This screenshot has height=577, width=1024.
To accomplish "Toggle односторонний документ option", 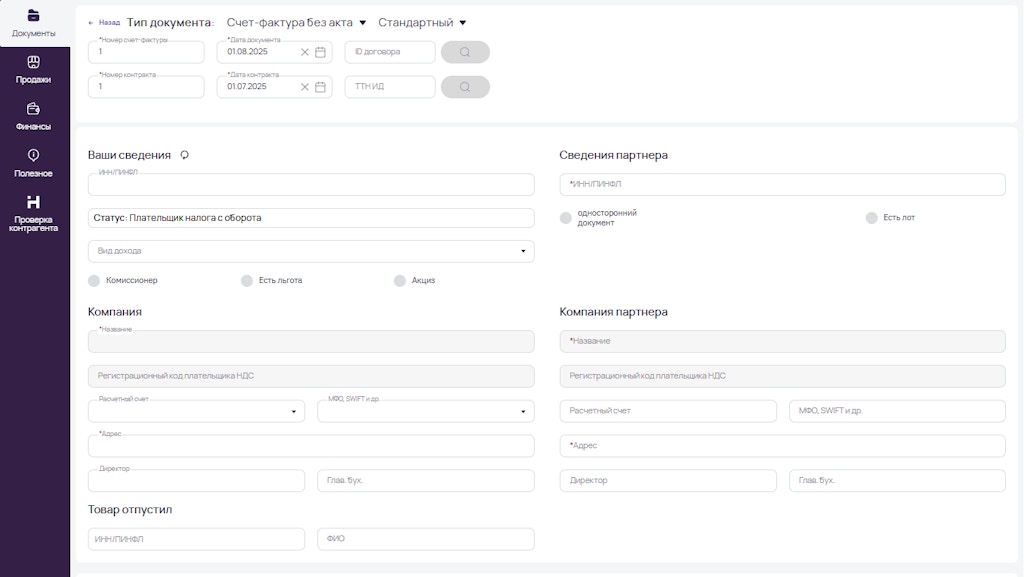I will (x=566, y=218).
